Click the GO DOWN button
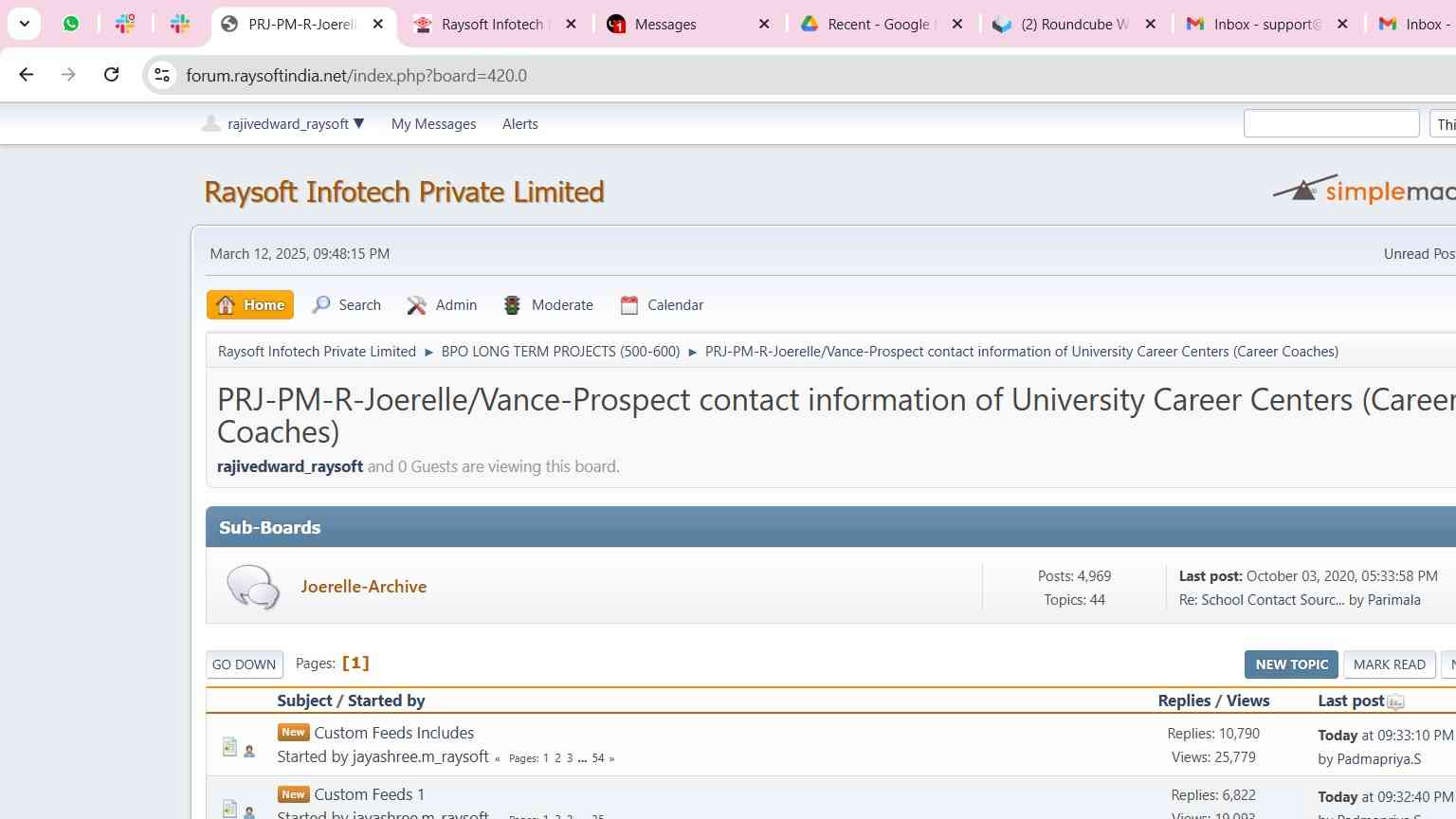 pos(245,664)
